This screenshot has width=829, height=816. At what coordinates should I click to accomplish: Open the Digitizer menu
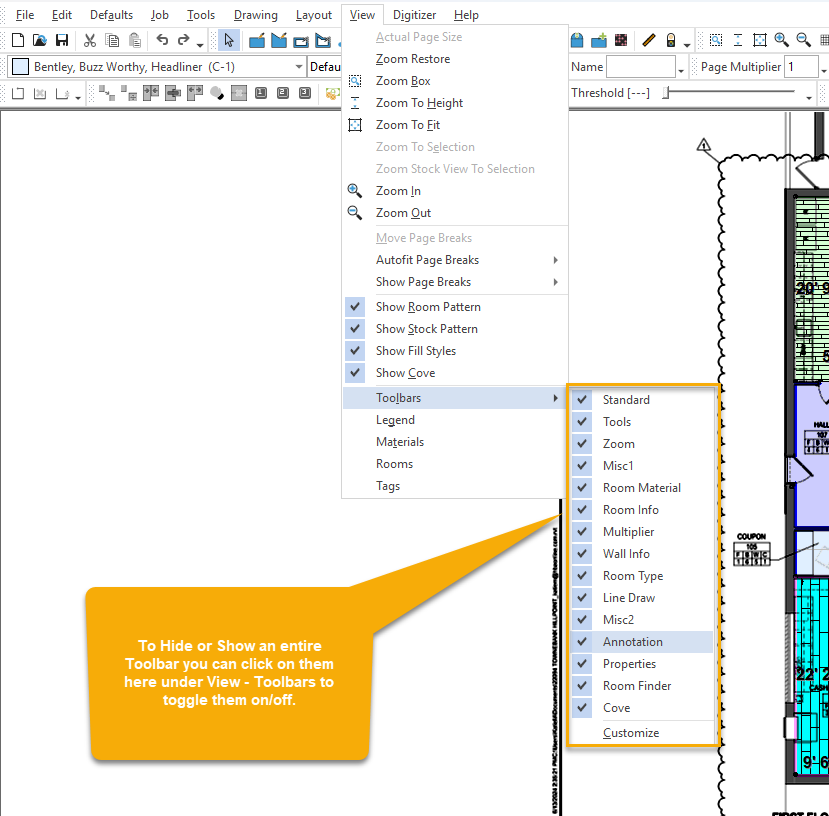[414, 15]
